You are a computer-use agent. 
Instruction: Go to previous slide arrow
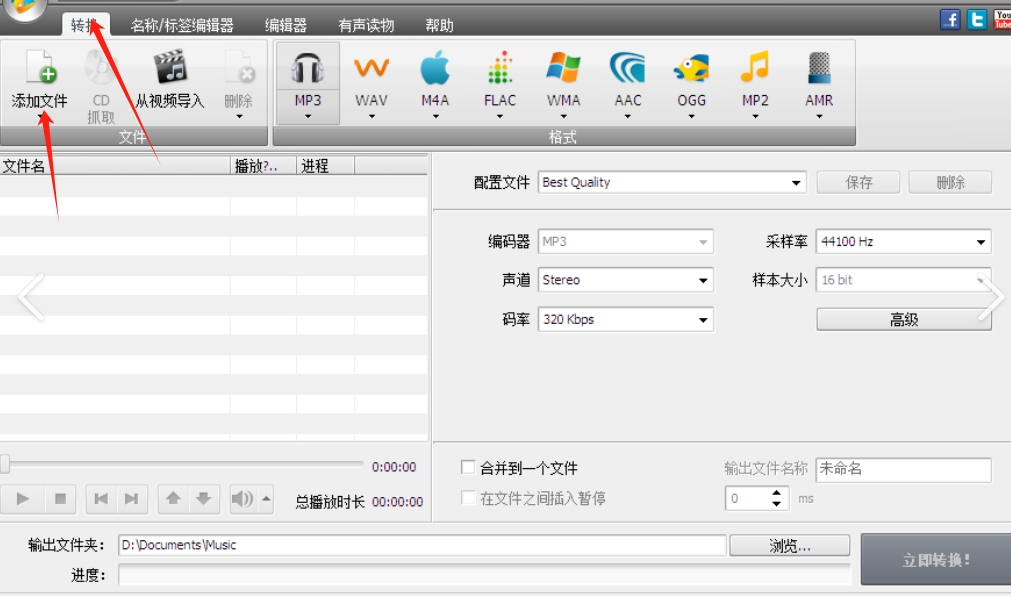click(31, 297)
